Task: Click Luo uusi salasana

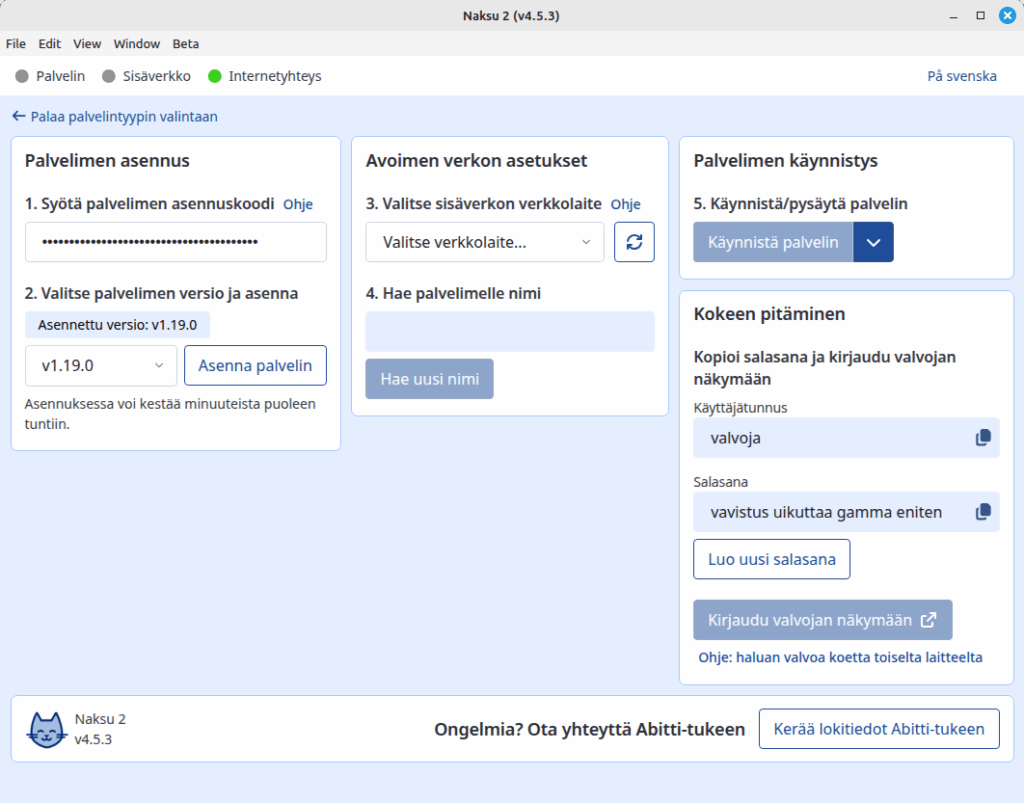Action: tap(771, 559)
